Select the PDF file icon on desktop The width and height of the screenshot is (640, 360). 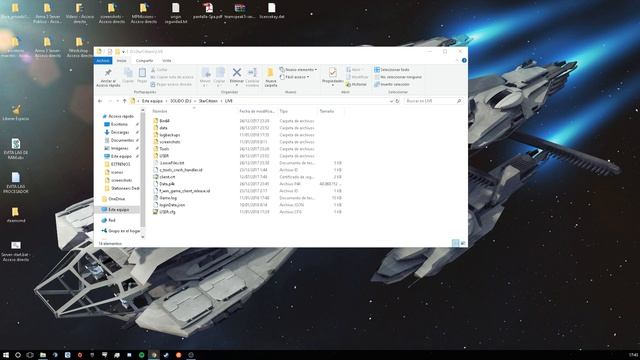208,11
